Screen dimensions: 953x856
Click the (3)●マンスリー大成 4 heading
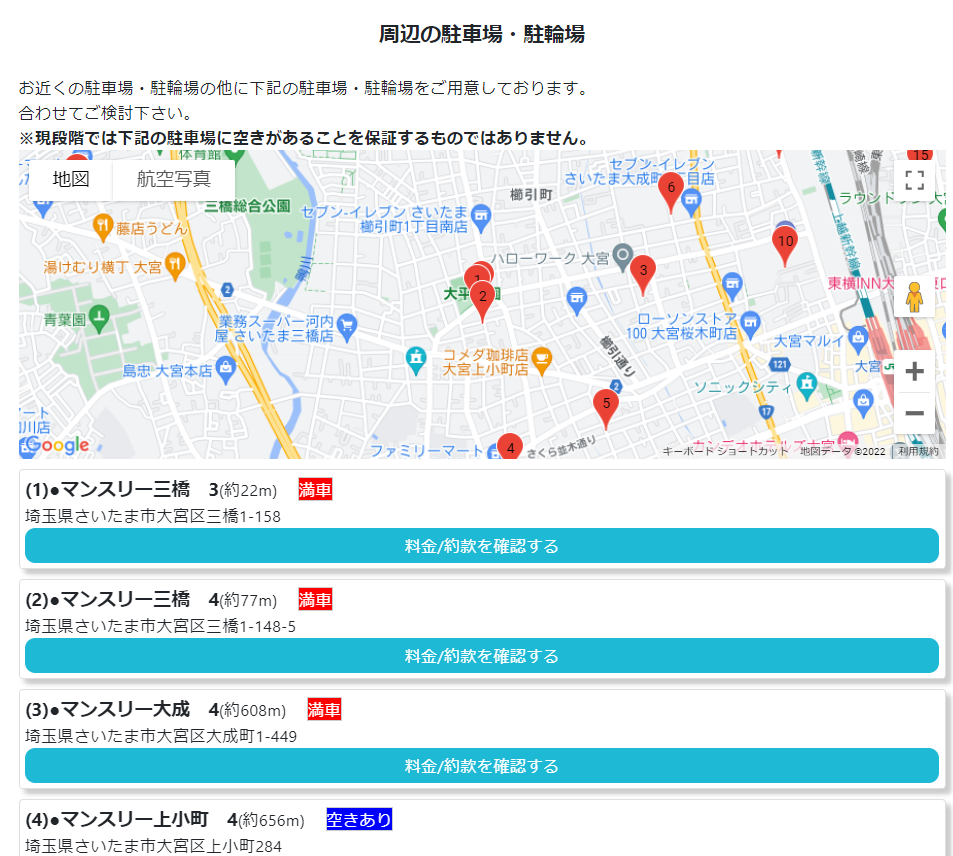click(x=122, y=709)
